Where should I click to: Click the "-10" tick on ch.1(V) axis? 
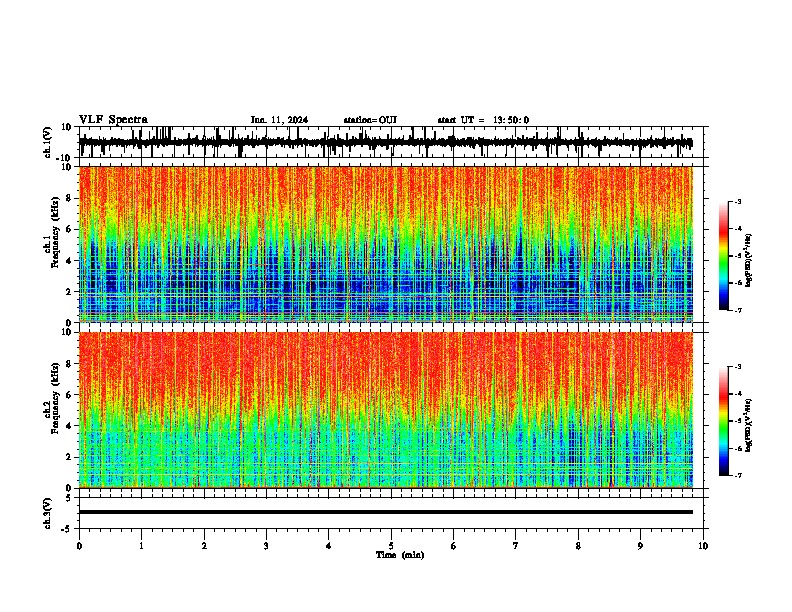coord(64,158)
